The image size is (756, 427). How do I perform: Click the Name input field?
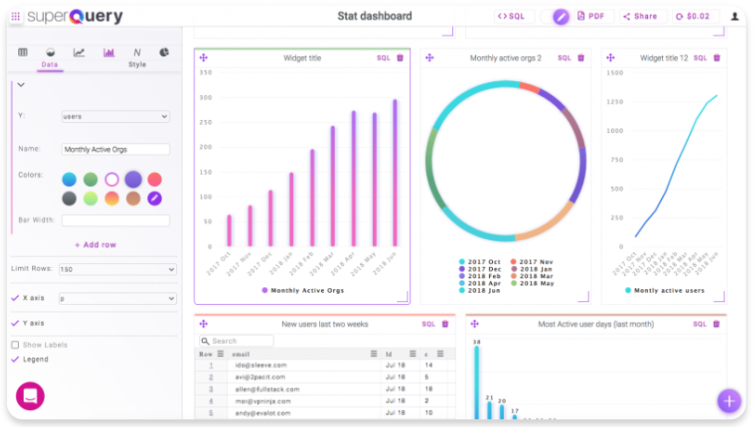[116, 149]
